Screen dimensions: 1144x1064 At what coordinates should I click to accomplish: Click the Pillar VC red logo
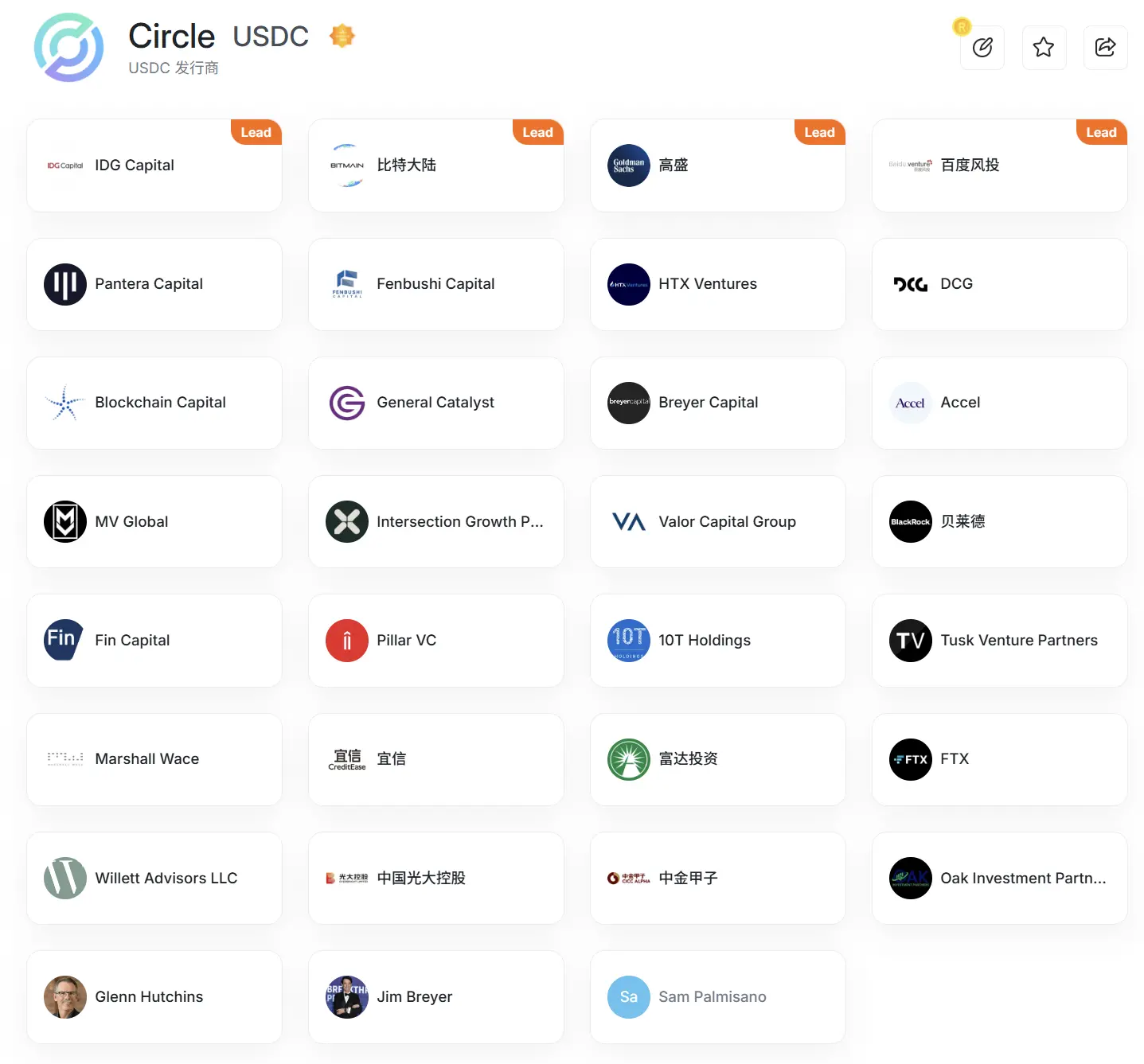(346, 641)
